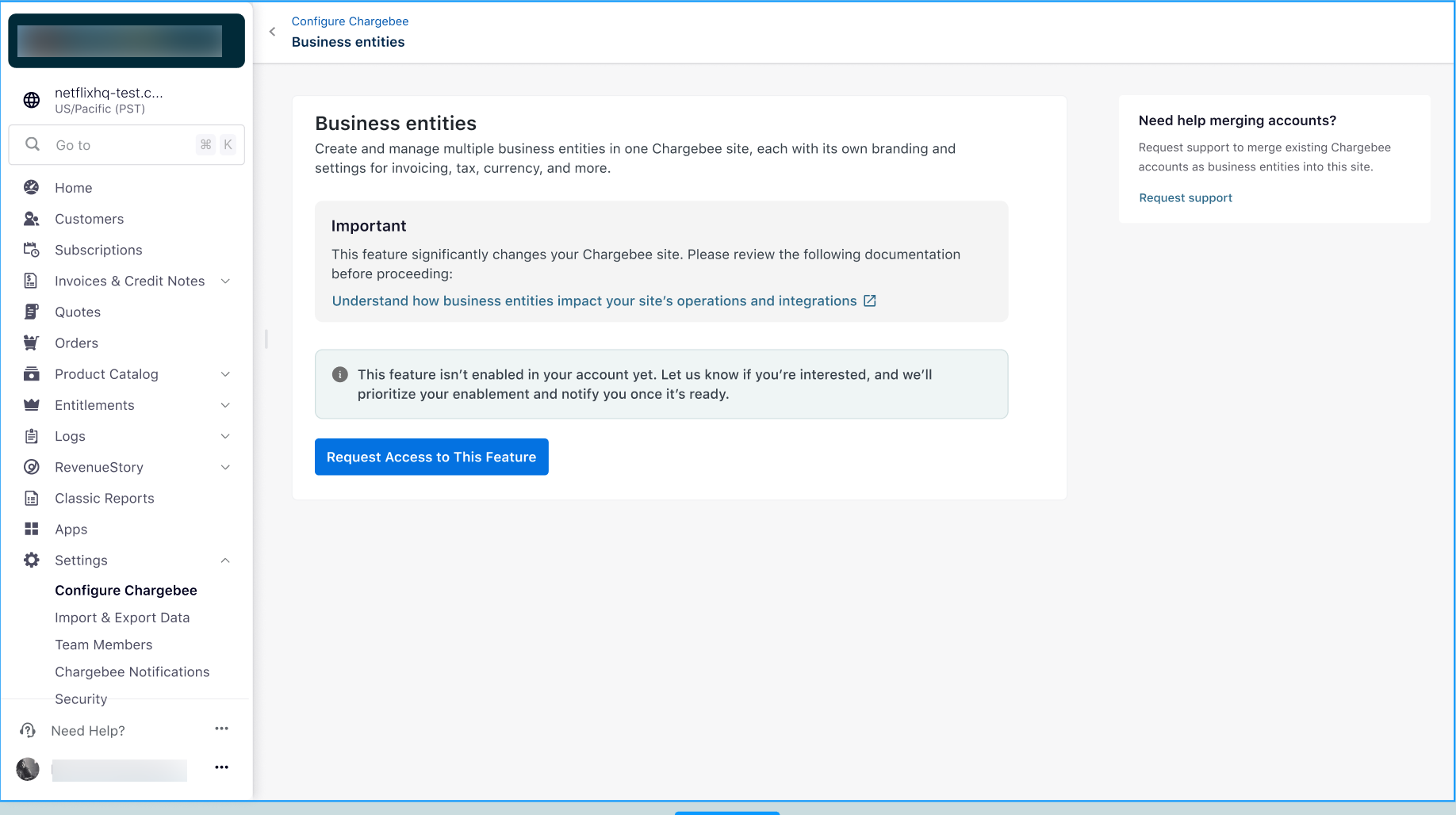Click the globe icon beside site name
Screen dimensions: 1456x815
pos(32,100)
